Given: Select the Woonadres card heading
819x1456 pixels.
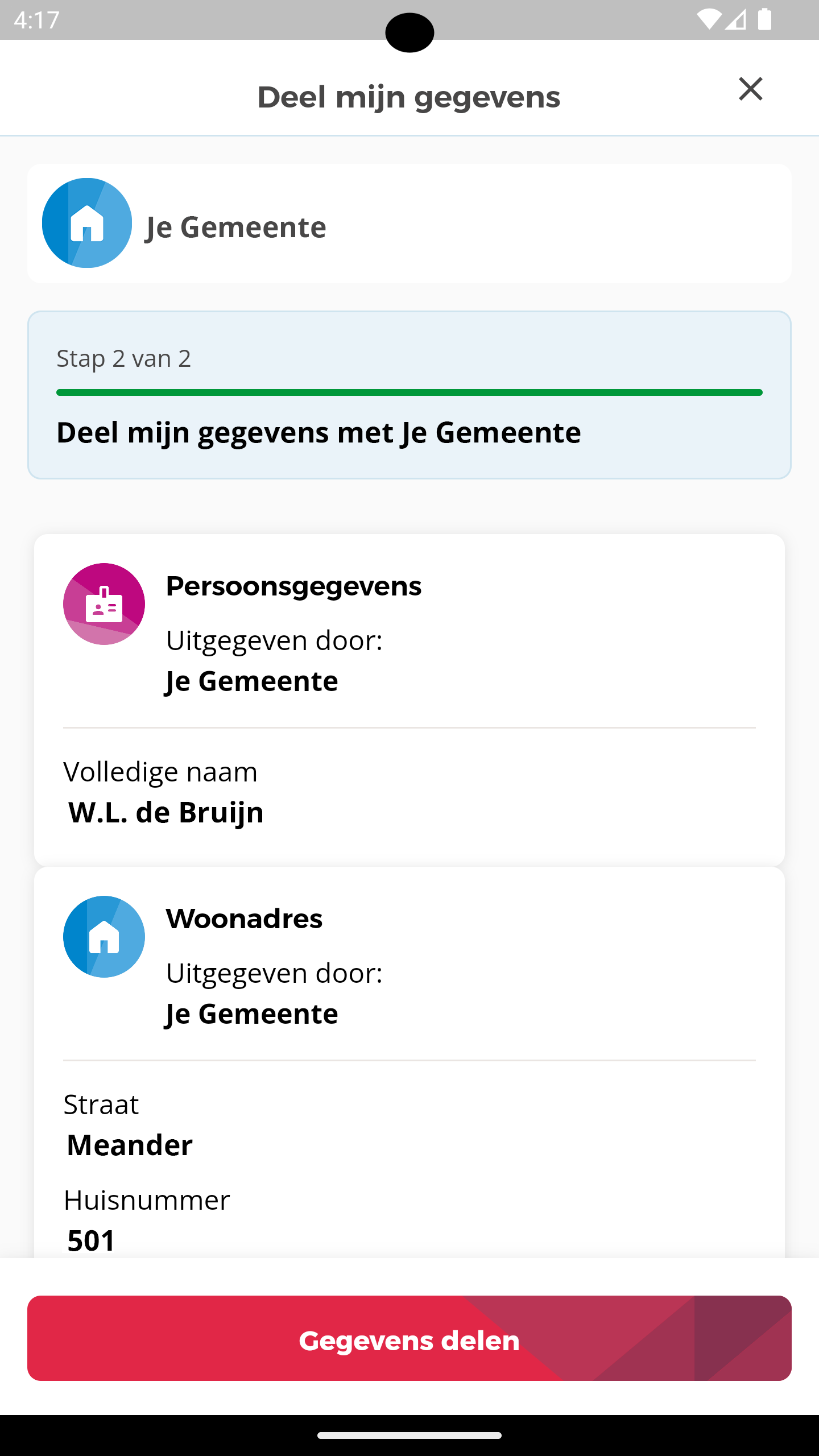Looking at the screenshot, I should 244,919.
